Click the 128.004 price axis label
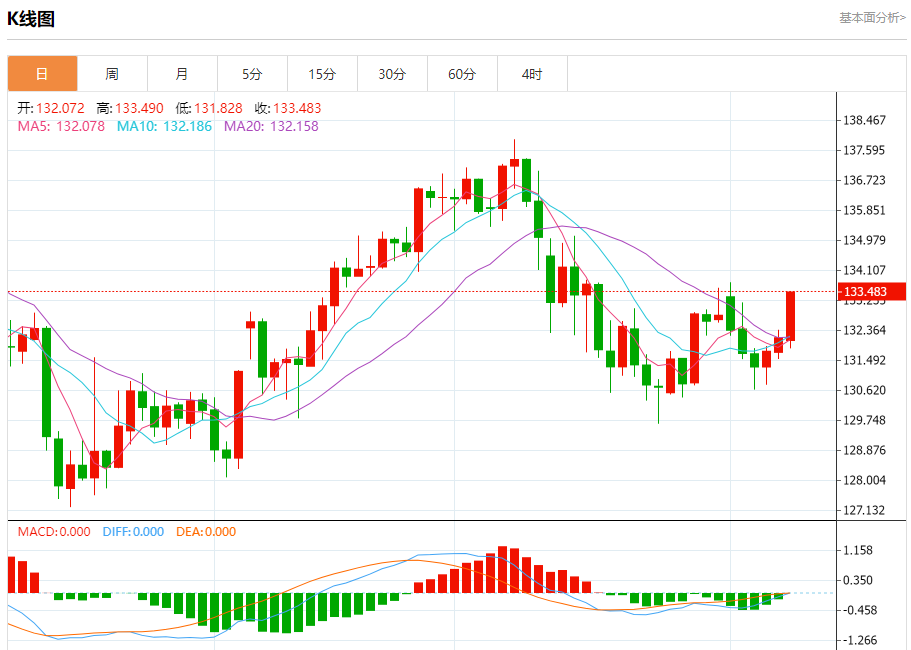Viewport: 911px width, 650px height. (865, 480)
